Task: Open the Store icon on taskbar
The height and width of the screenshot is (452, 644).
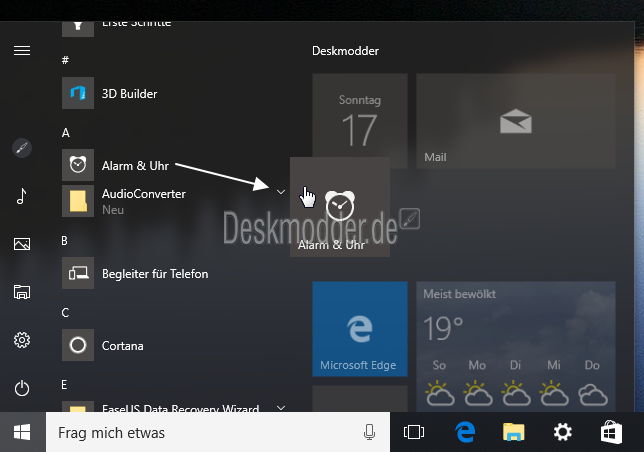Action: [x=611, y=432]
